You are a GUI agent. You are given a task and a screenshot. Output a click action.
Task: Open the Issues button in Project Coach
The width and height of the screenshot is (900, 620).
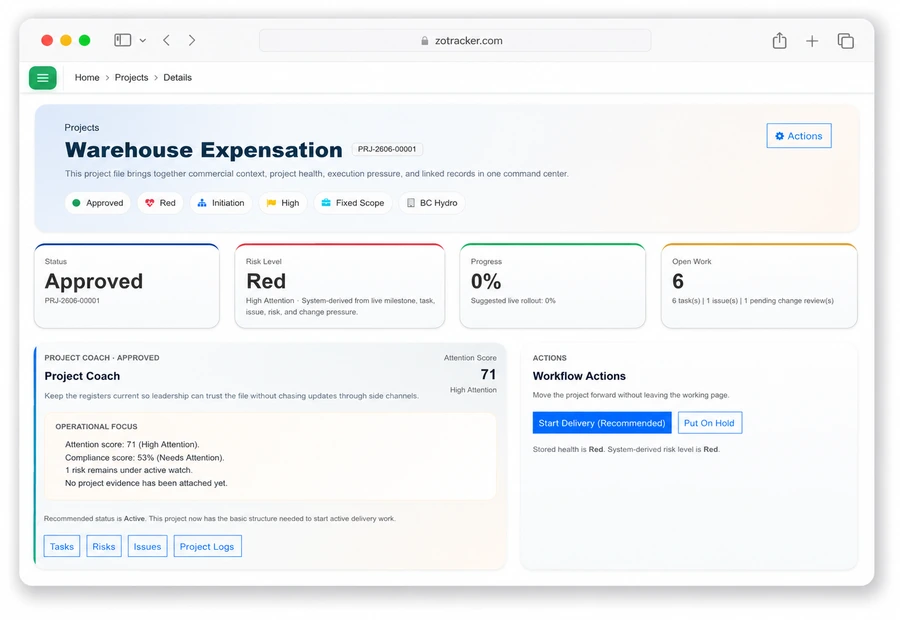coord(148,547)
